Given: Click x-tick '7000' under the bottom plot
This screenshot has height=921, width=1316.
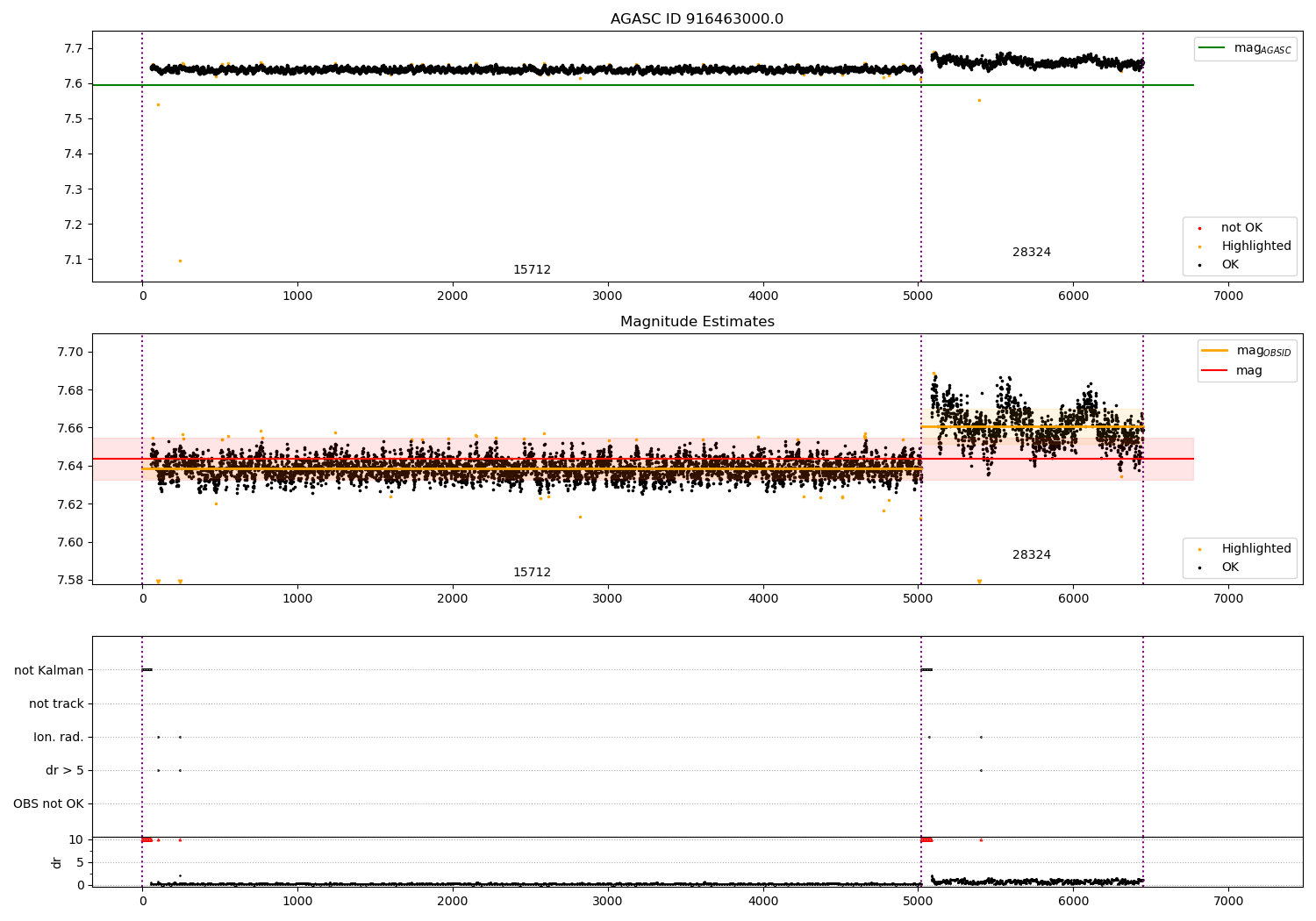Looking at the screenshot, I should click(1228, 902).
